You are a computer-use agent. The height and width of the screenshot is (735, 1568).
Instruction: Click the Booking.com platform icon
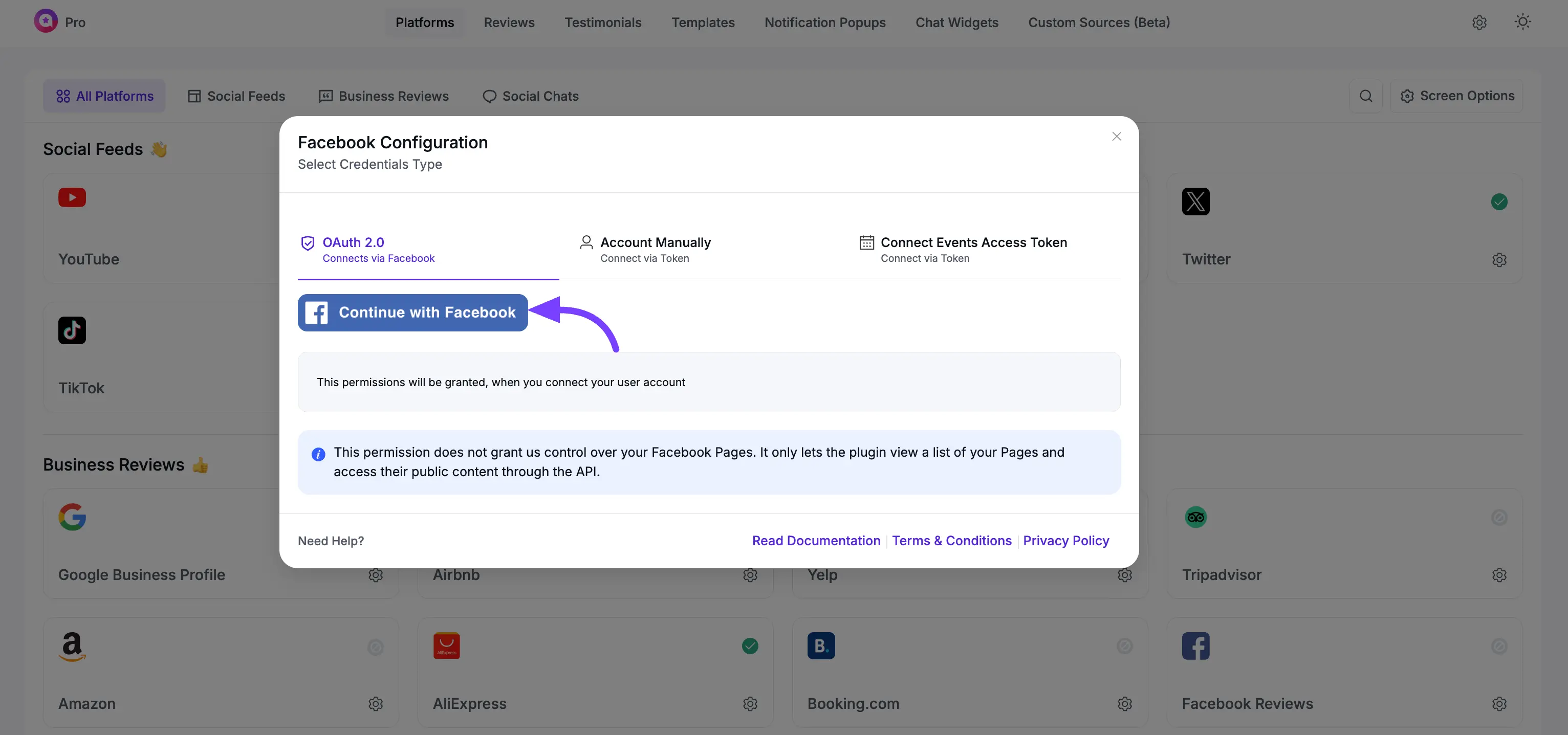pos(820,645)
